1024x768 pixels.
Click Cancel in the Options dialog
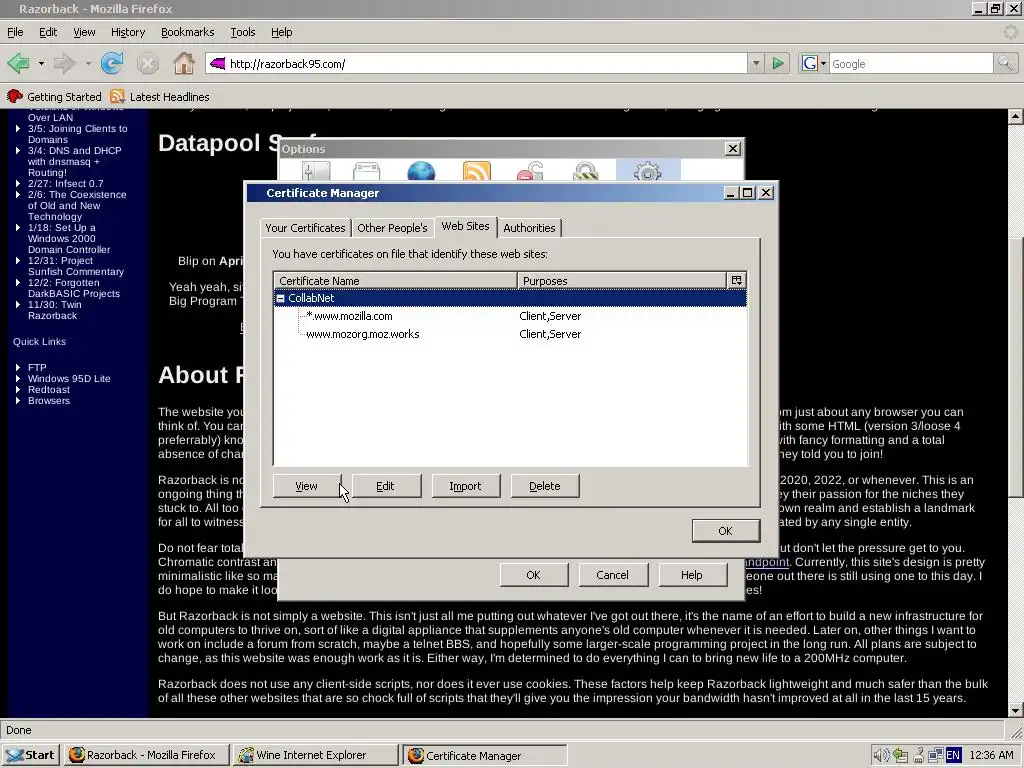point(613,575)
